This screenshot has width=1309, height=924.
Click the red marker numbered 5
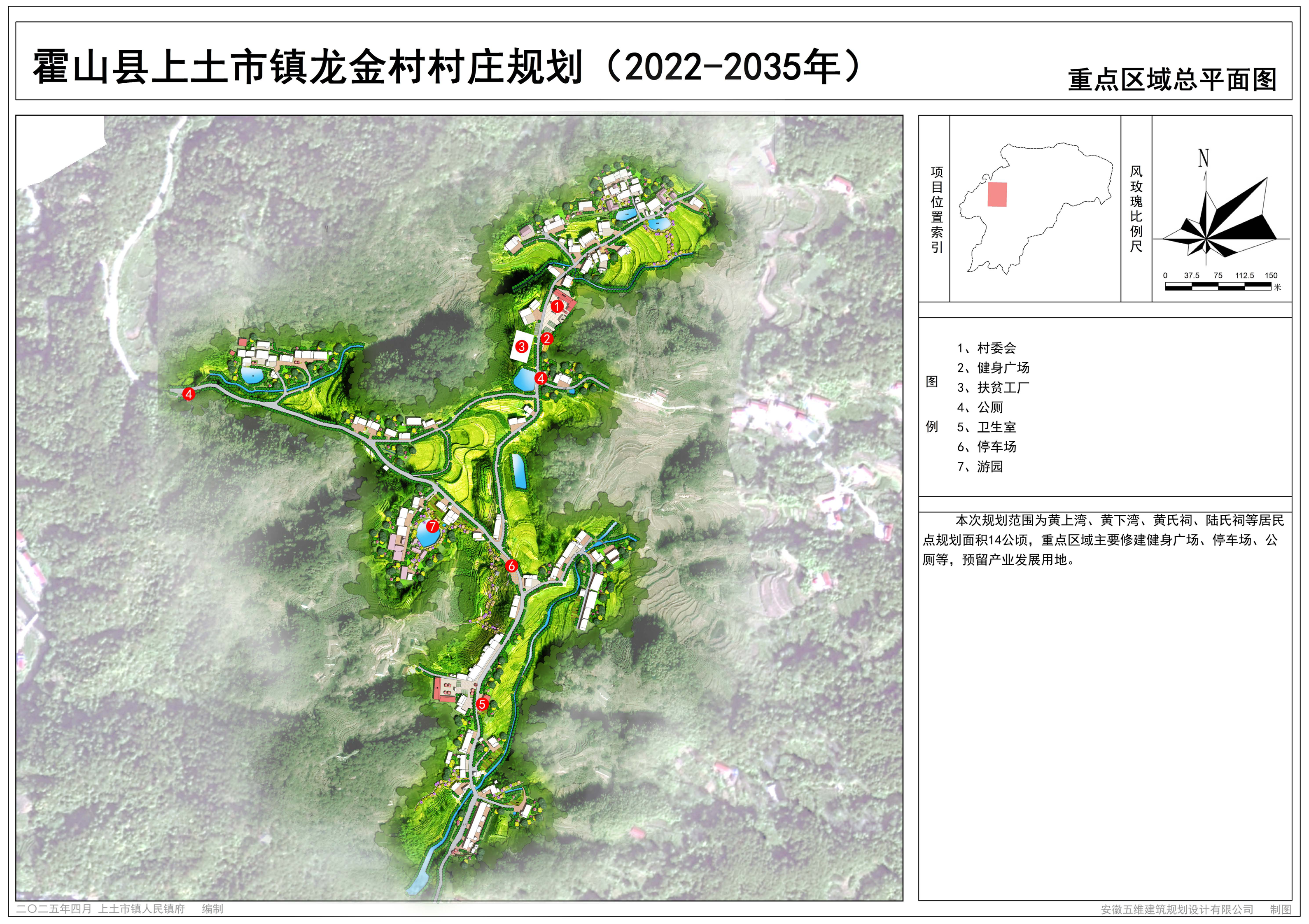point(482,705)
